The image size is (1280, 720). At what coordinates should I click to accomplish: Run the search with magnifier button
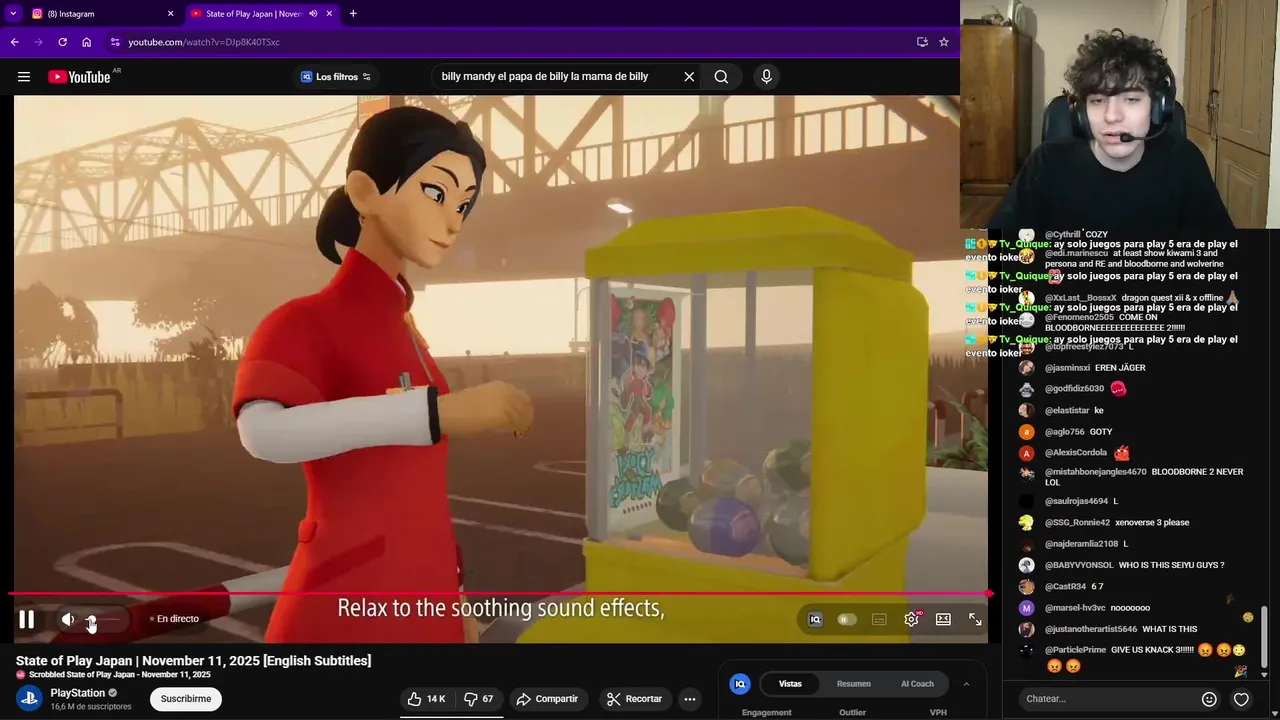pos(721,77)
